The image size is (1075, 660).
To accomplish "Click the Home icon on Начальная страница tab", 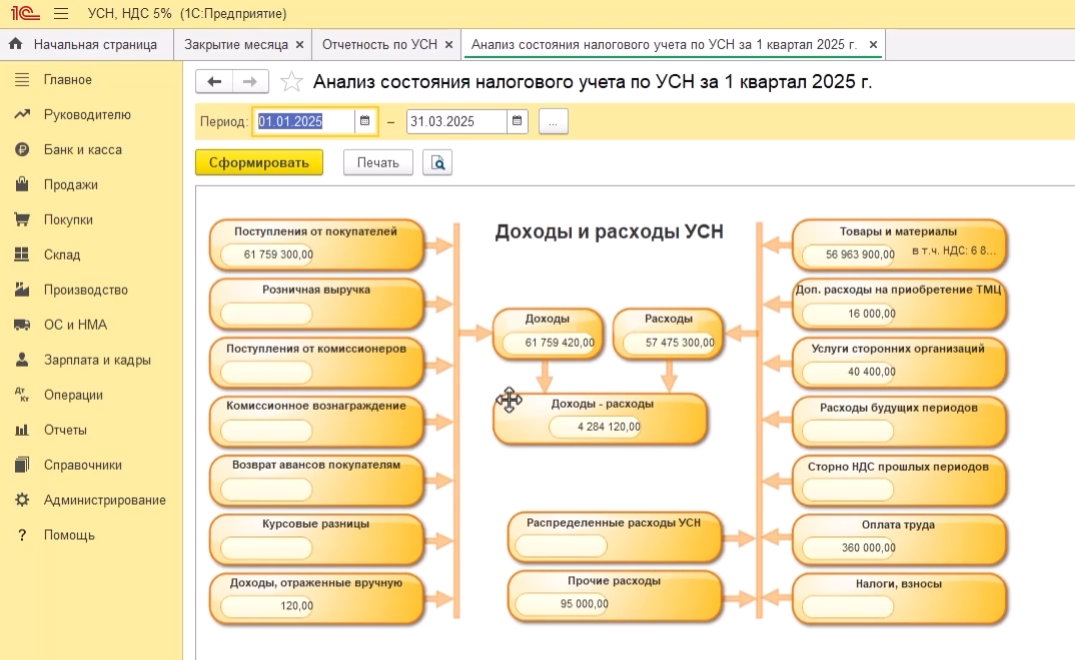I will click(16, 45).
